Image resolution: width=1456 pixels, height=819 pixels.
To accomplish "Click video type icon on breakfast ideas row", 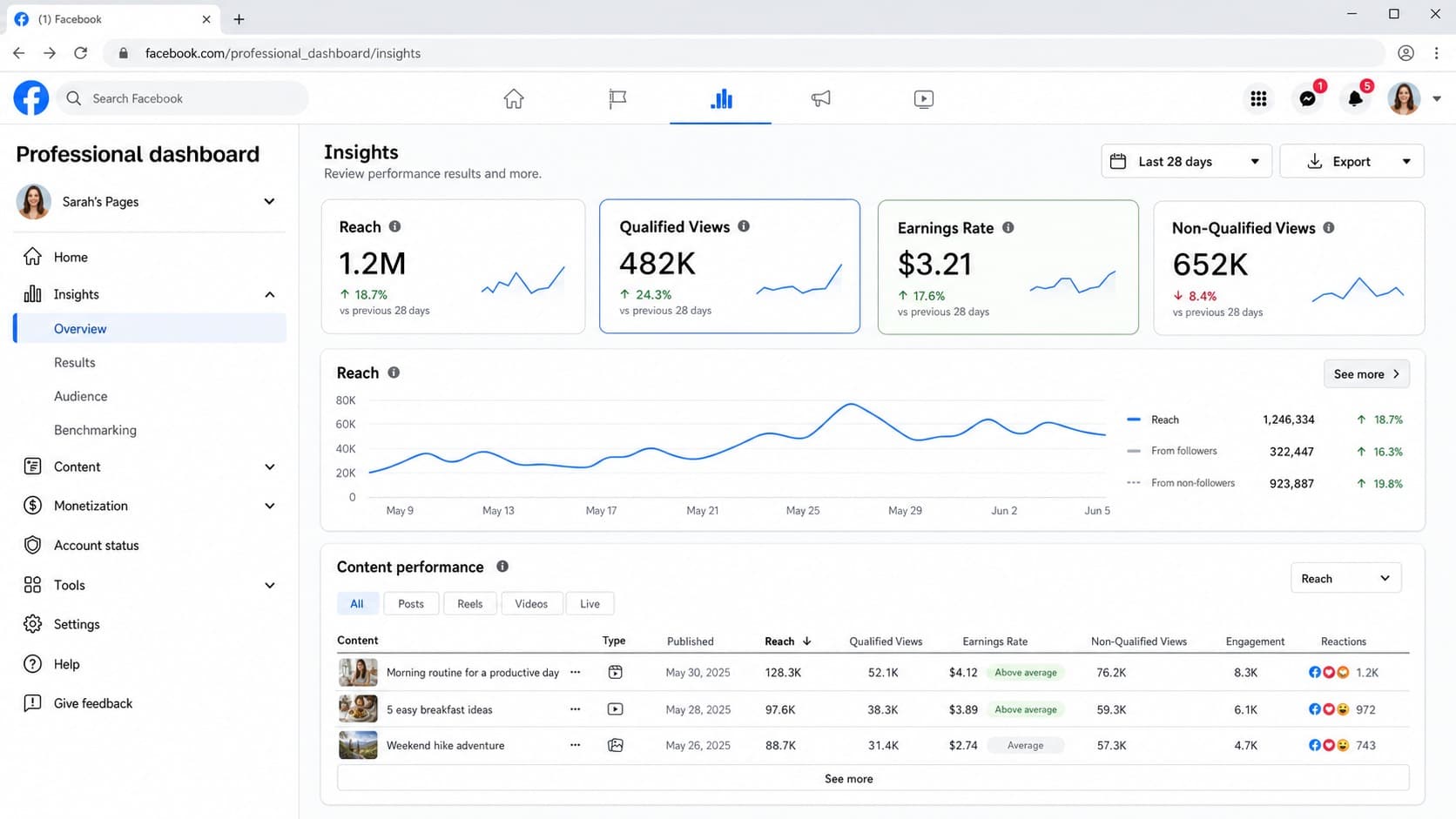I will pos(615,709).
